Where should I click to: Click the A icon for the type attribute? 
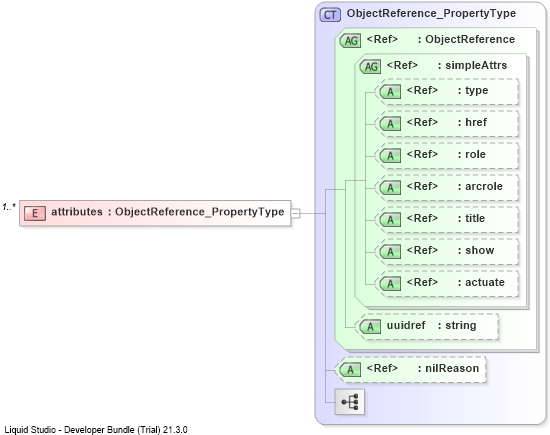coord(390,92)
